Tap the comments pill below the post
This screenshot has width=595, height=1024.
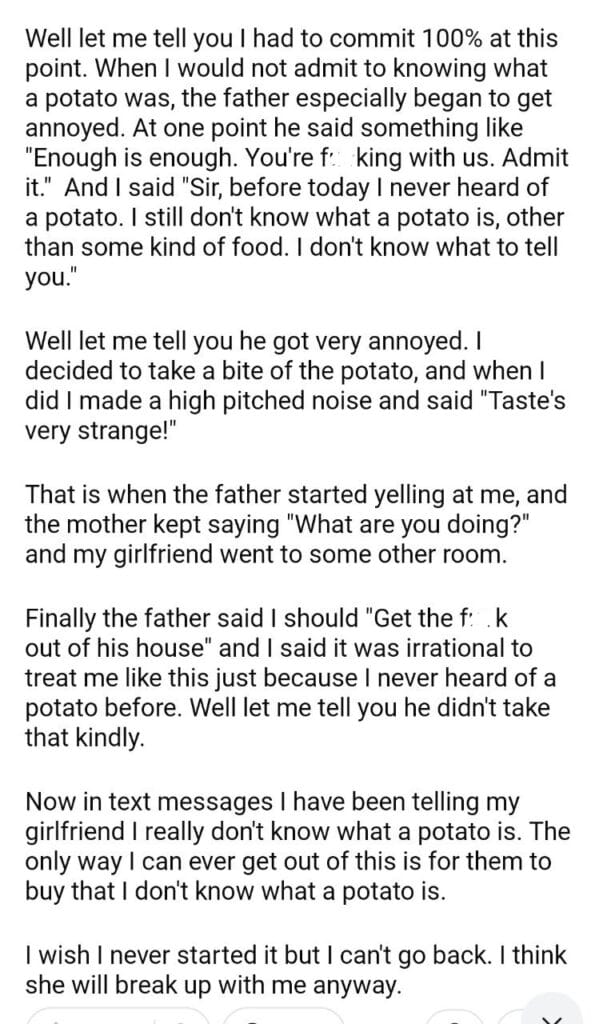tap(282, 1017)
